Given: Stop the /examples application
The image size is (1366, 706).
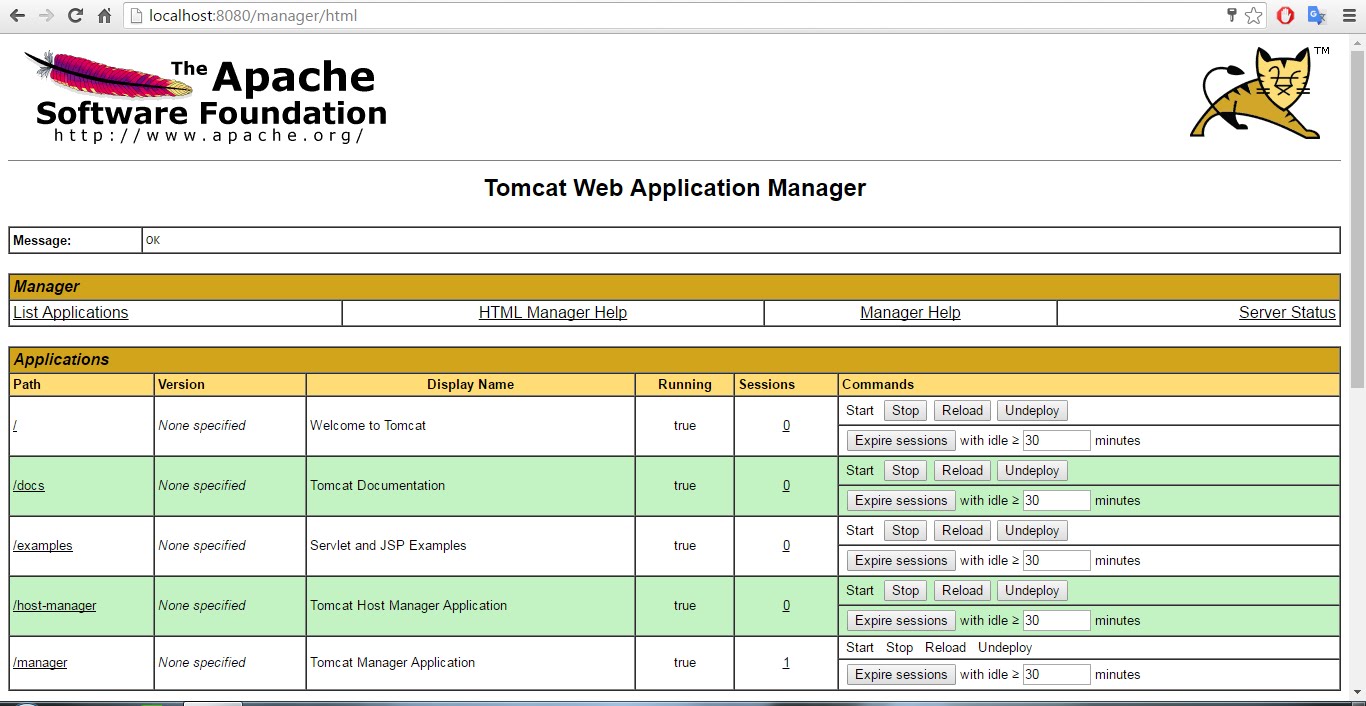Looking at the screenshot, I should 905,531.
